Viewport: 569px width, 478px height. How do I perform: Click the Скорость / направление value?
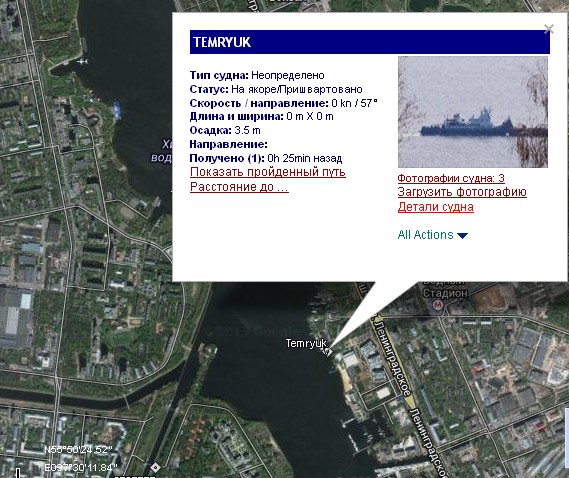[354, 103]
